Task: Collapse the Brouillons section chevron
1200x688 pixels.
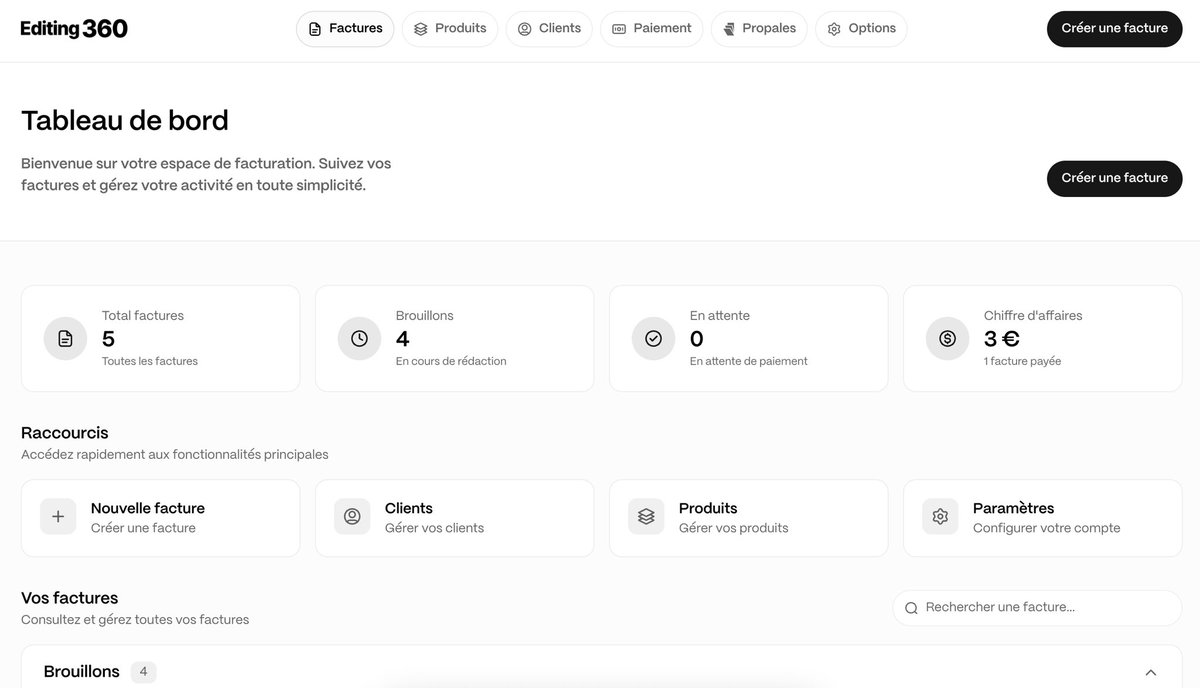Action: pos(1151,672)
